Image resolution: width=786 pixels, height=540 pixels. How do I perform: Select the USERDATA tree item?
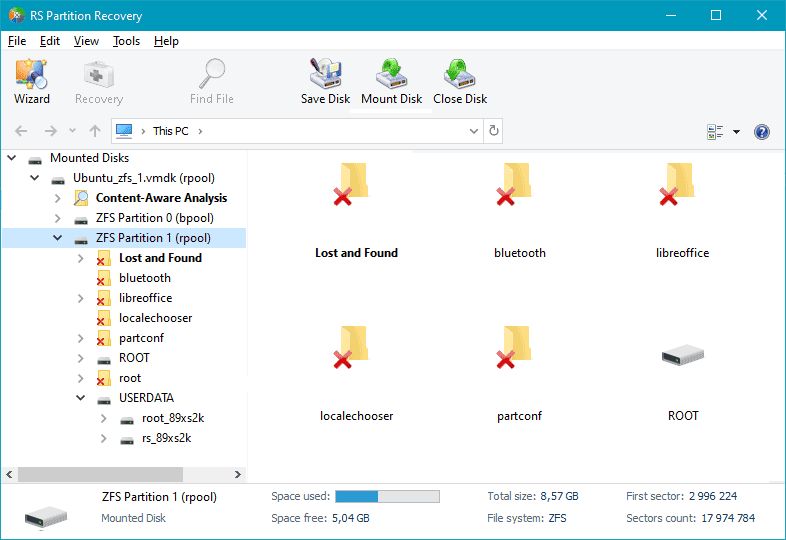tap(146, 398)
